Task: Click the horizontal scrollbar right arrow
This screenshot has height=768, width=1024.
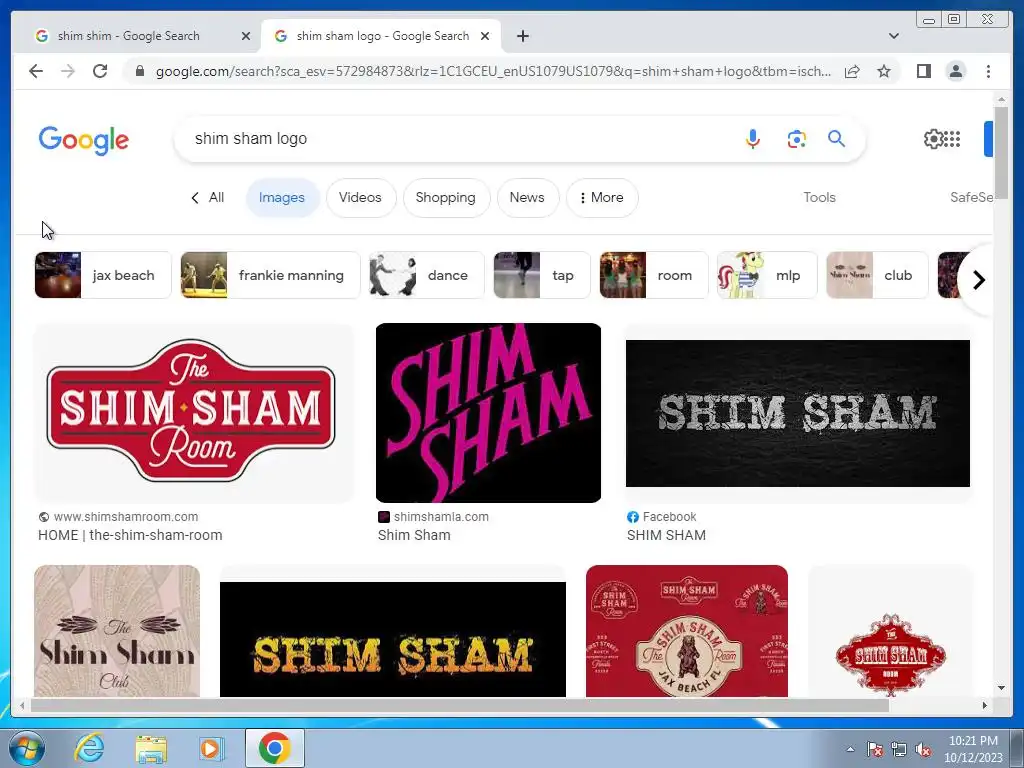Action: (x=985, y=705)
